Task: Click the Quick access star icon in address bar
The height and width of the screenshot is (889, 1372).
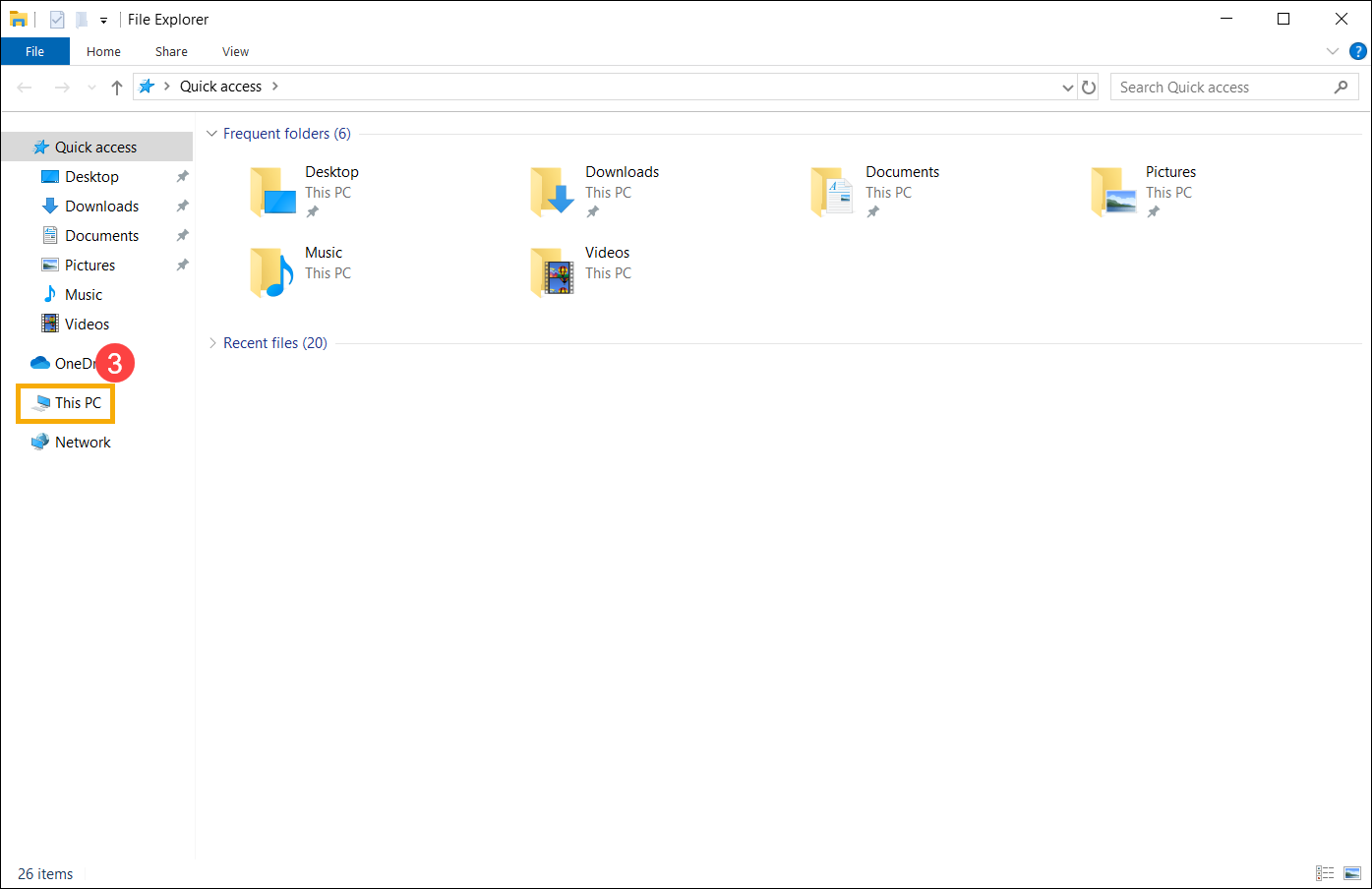Action: tap(147, 87)
